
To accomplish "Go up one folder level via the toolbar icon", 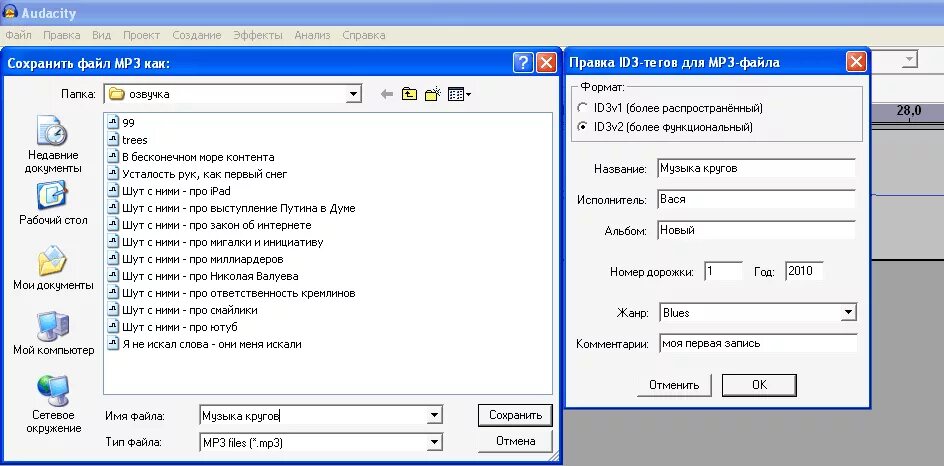I will coord(409,94).
